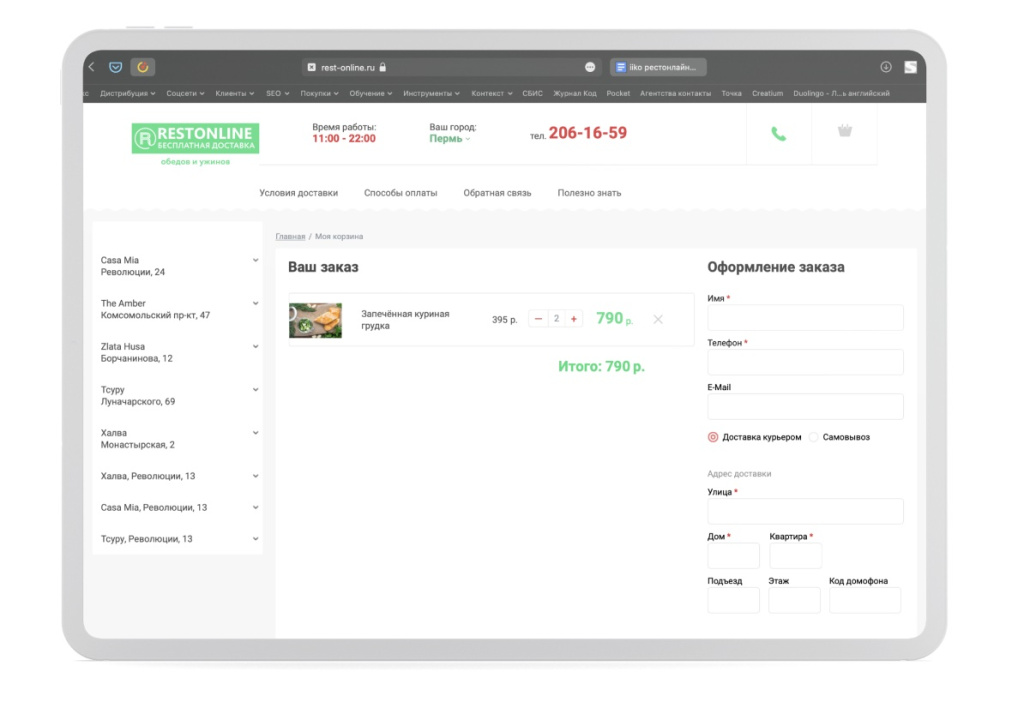Click the yellow crescent extension icon
Screen dimensions: 1024x708
pos(142,67)
